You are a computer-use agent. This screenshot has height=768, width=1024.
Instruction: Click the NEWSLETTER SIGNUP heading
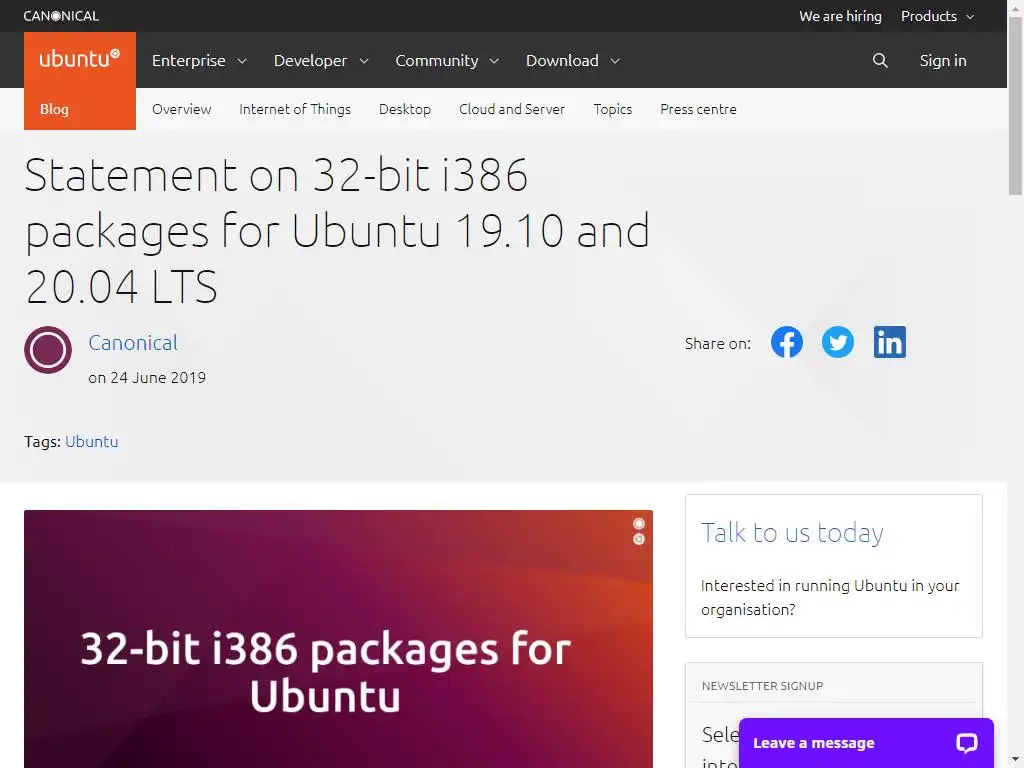click(x=762, y=686)
